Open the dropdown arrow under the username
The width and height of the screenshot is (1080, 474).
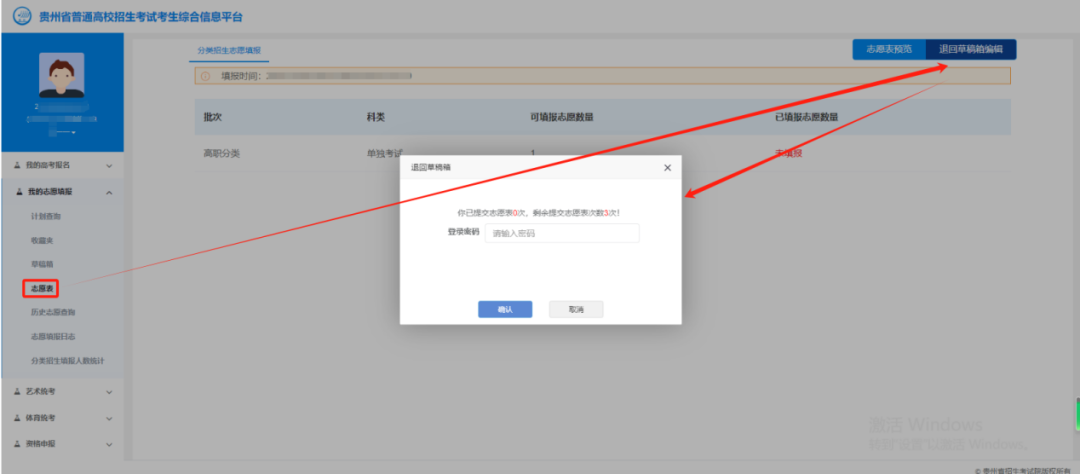pos(73,132)
